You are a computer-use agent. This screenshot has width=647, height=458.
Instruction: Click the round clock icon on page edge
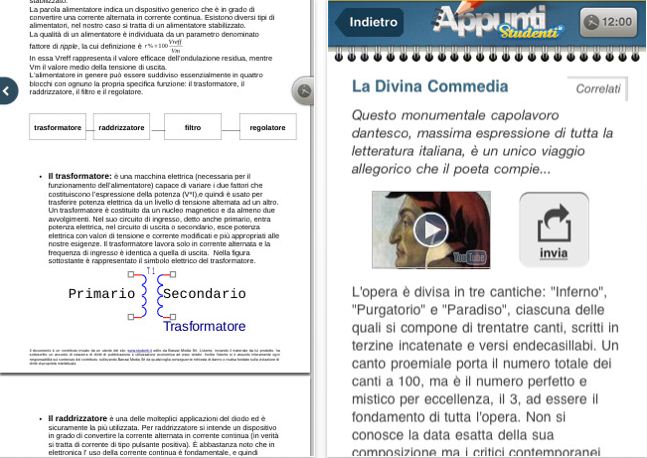tap(304, 92)
